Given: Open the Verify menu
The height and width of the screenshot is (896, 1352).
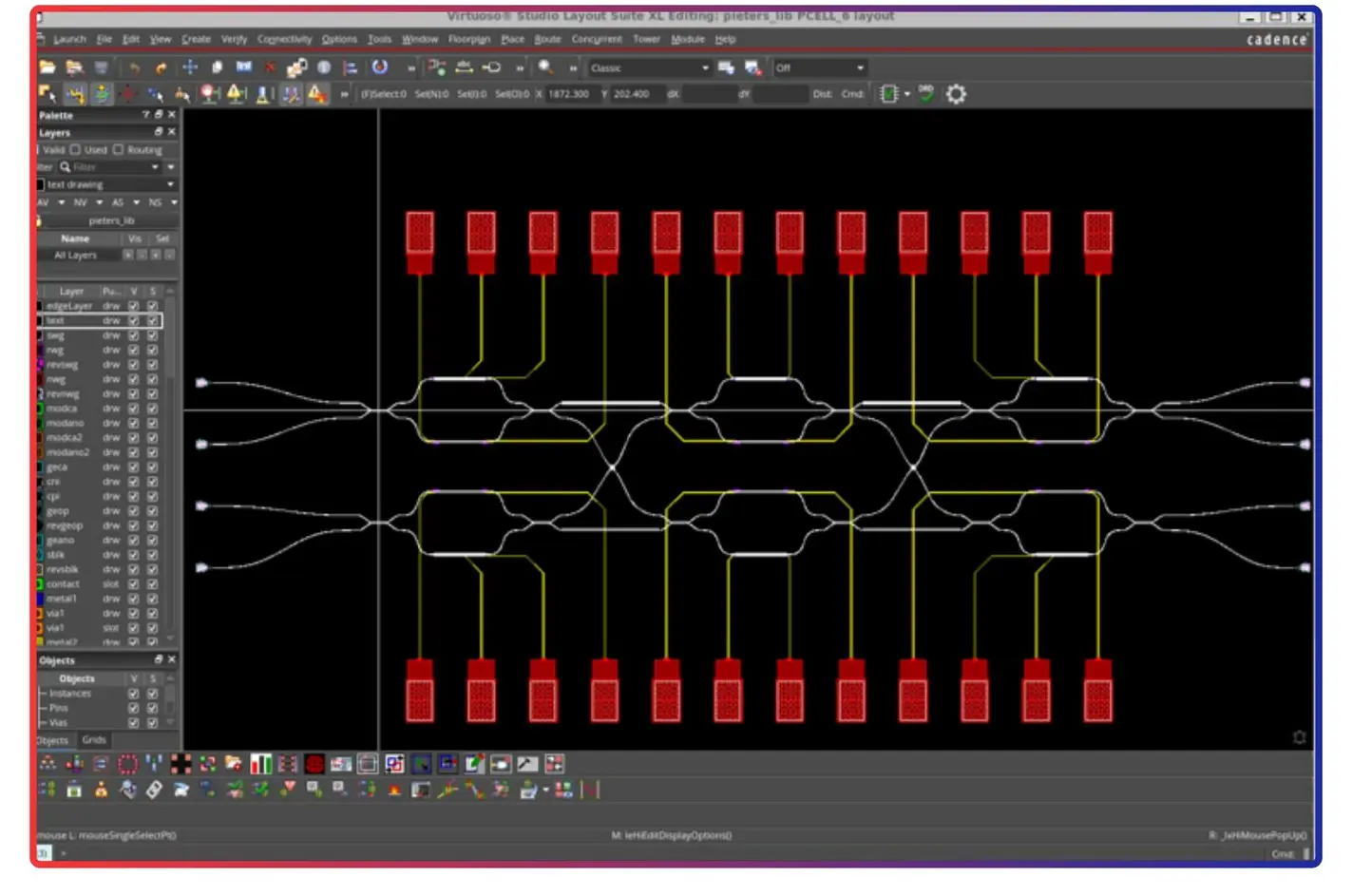Looking at the screenshot, I should [x=234, y=39].
